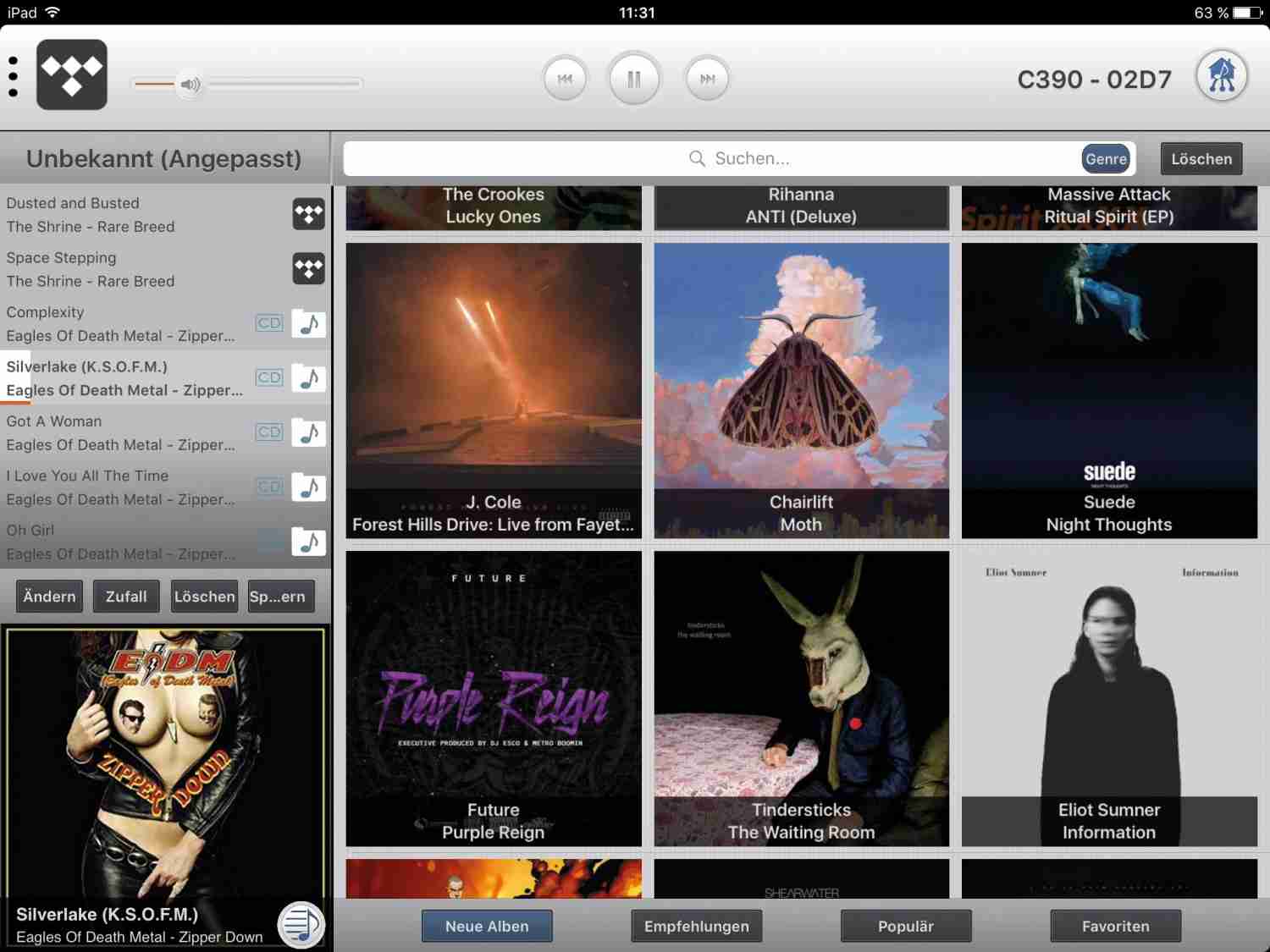Tap the battery indicator in the status bar
The width and height of the screenshot is (1270, 952).
pos(1247,13)
